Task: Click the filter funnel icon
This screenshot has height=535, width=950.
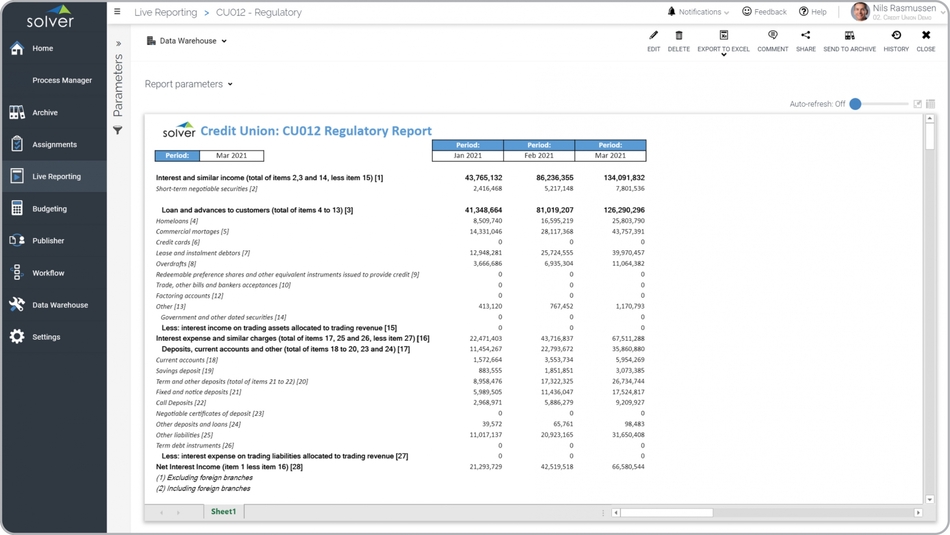Action: coord(118,131)
